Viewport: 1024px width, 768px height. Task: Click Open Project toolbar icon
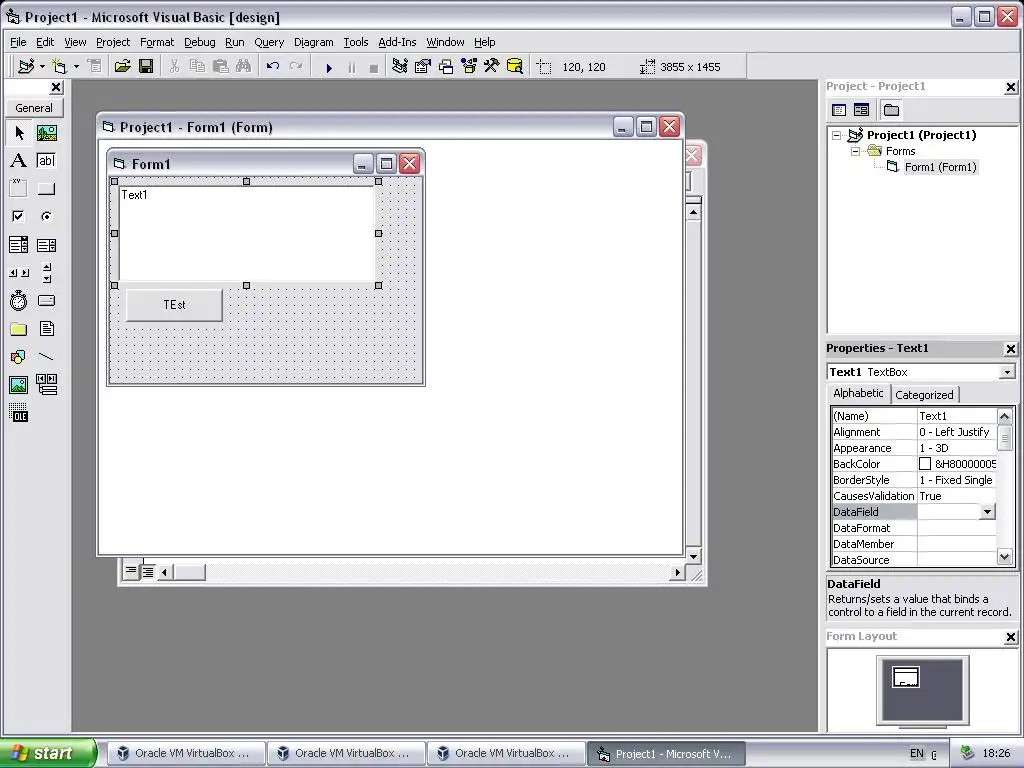(122, 67)
